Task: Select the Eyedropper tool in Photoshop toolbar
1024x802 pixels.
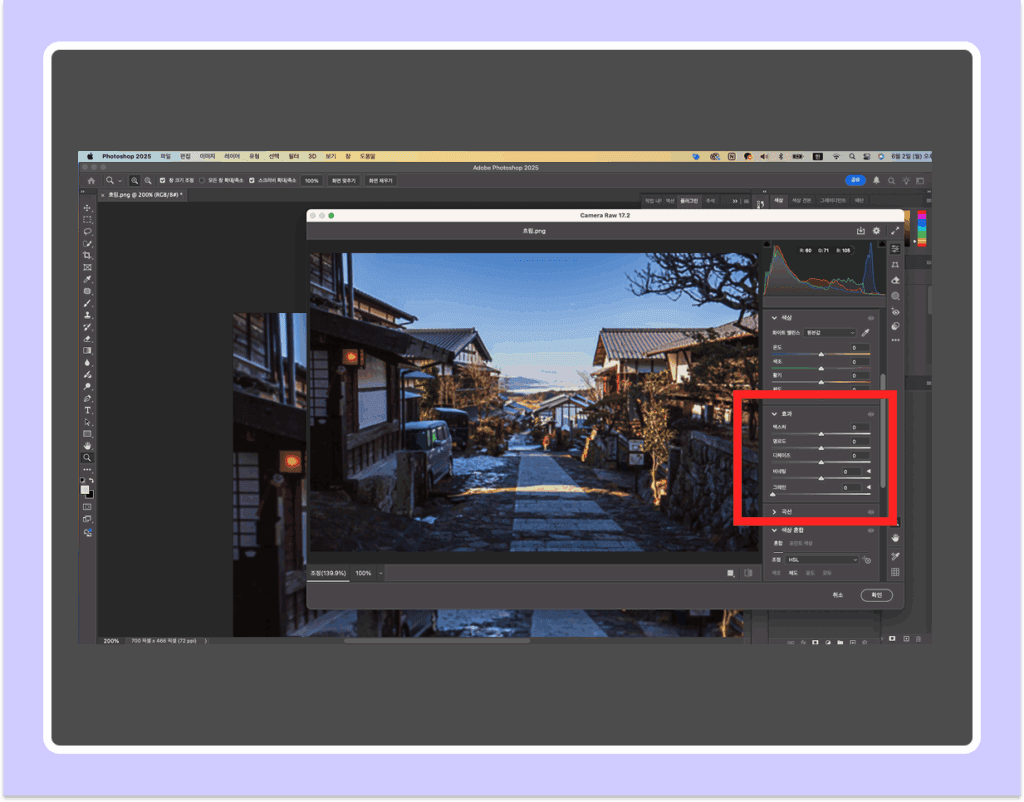Action: tap(87, 280)
